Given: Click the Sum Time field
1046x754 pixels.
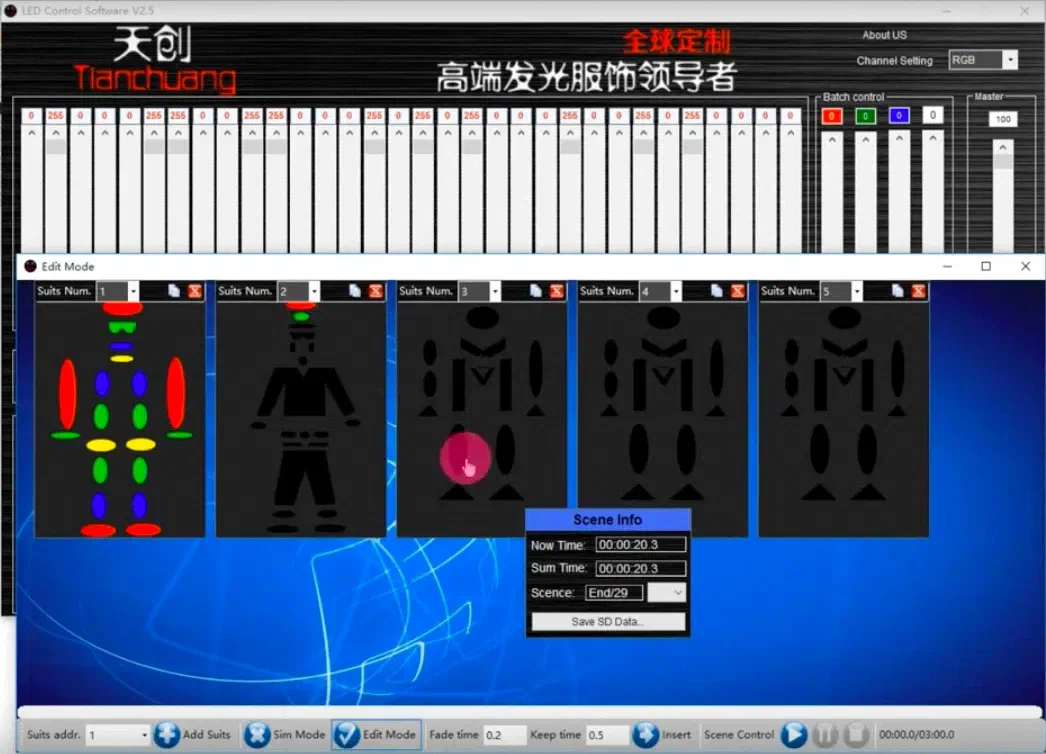Looking at the screenshot, I should tap(640, 569).
